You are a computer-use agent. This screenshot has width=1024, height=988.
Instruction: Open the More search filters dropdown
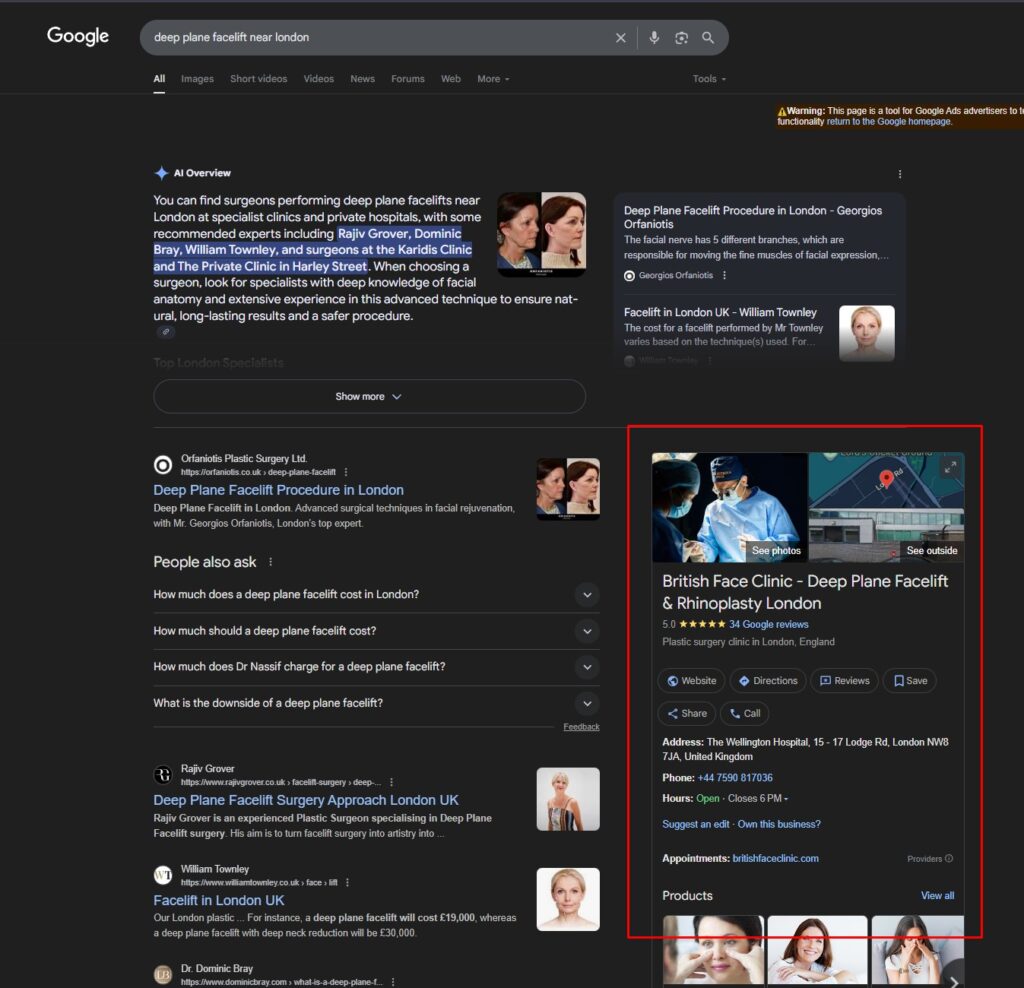coord(493,79)
